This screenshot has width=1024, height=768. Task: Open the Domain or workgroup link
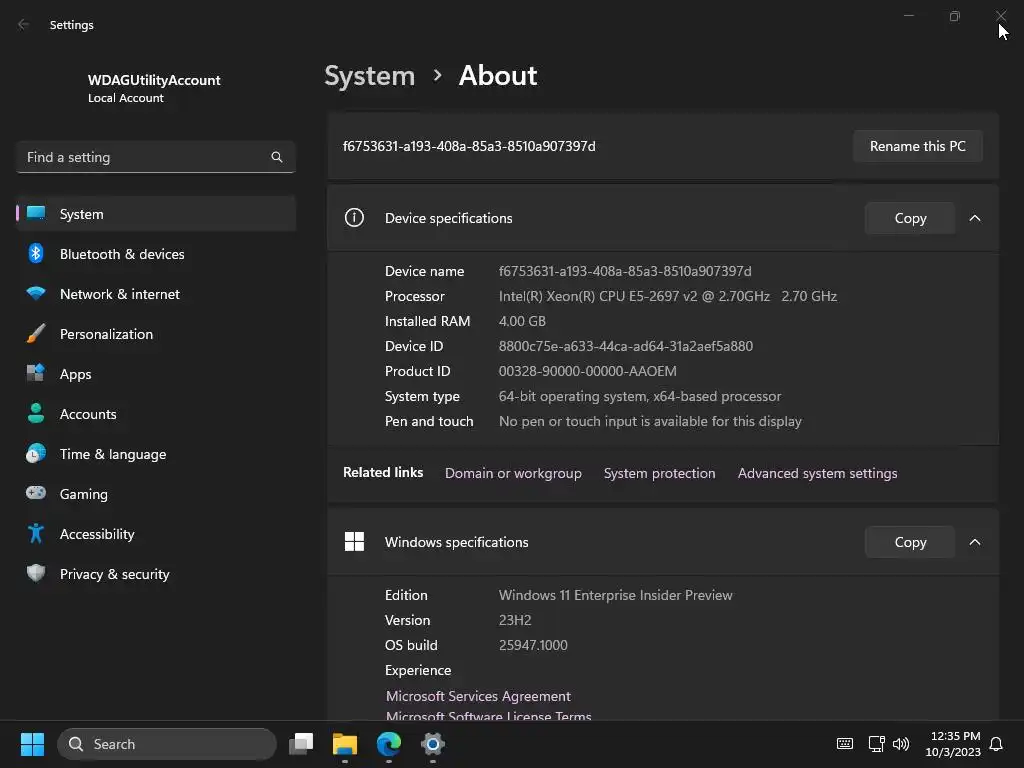pyautogui.click(x=513, y=473)
